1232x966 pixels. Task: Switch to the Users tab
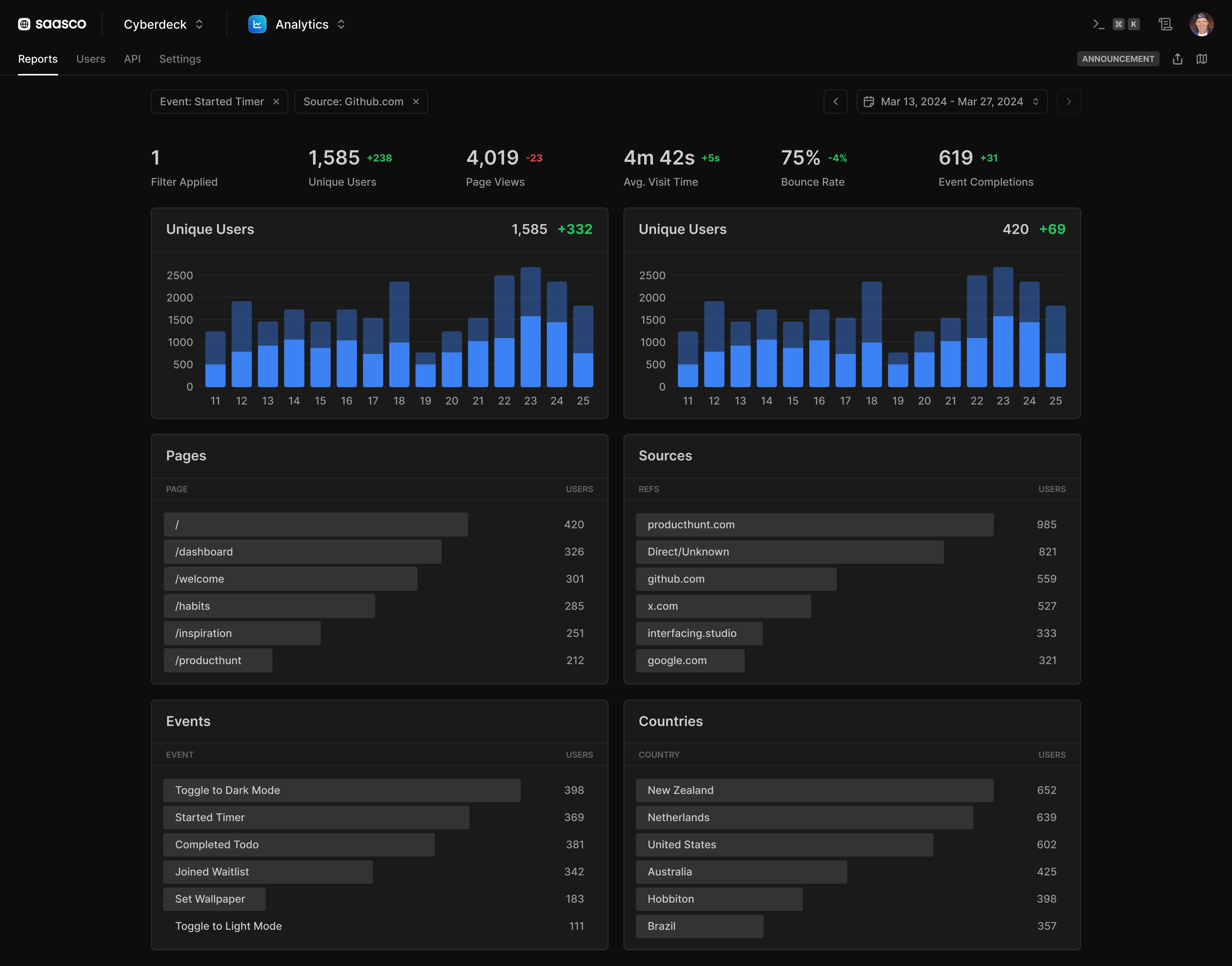pyautogui.click(x=91, y=59)
